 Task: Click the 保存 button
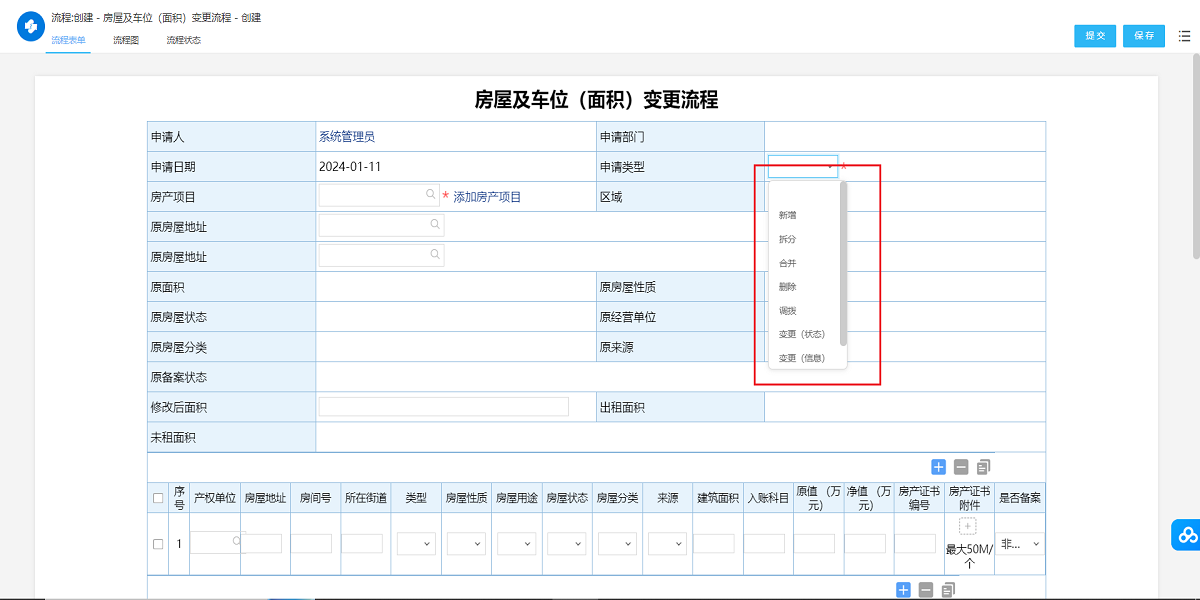[1144, 36]
